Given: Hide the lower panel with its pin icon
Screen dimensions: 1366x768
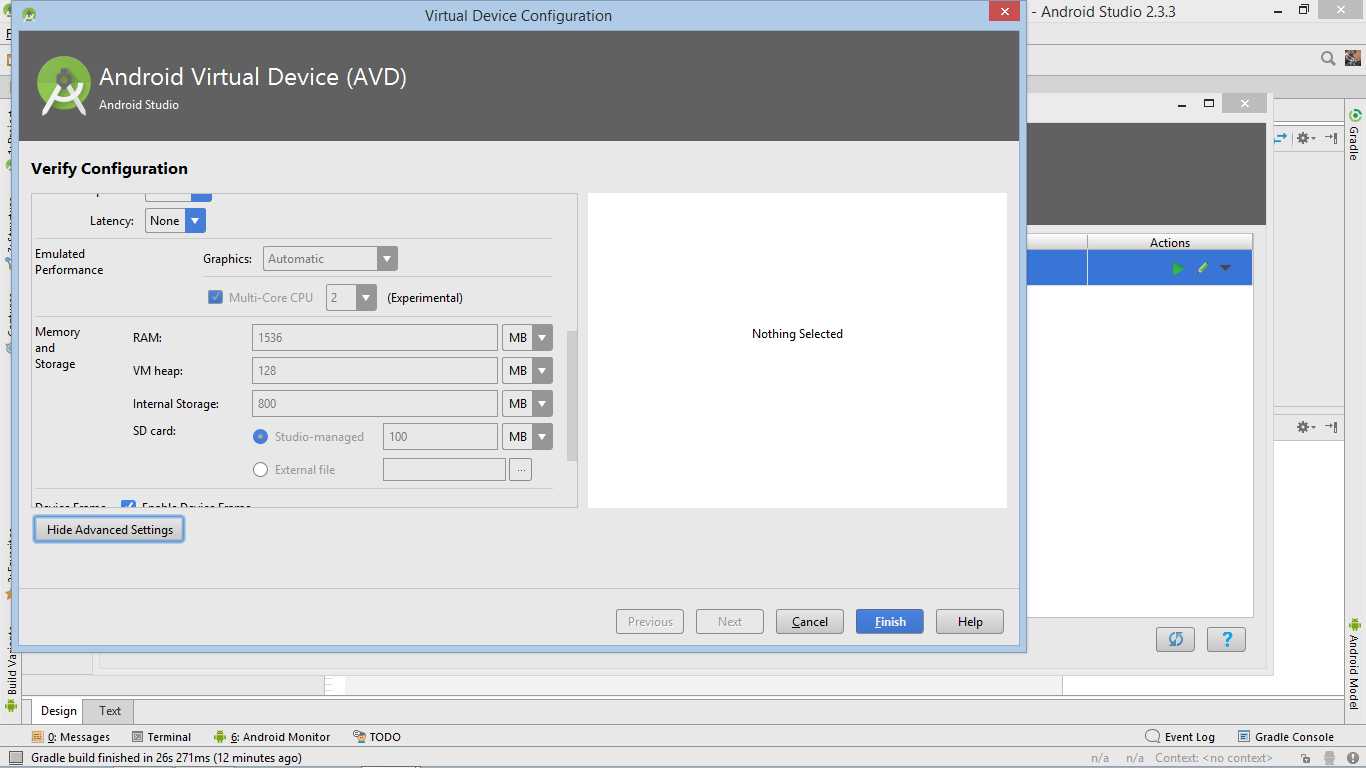Looking at the screenshot, I should coord(1332,427).
